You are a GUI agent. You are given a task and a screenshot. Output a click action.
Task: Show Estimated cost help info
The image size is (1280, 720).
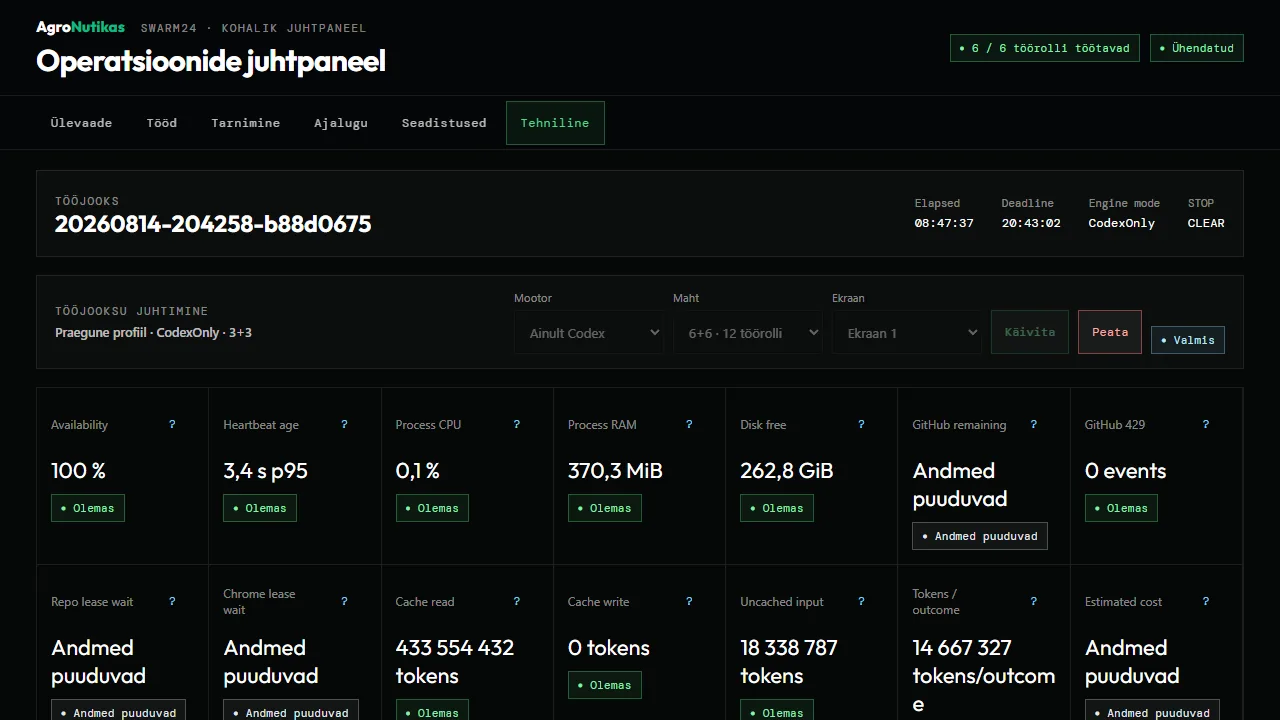pyautogui.click(x=1206, y=602)
